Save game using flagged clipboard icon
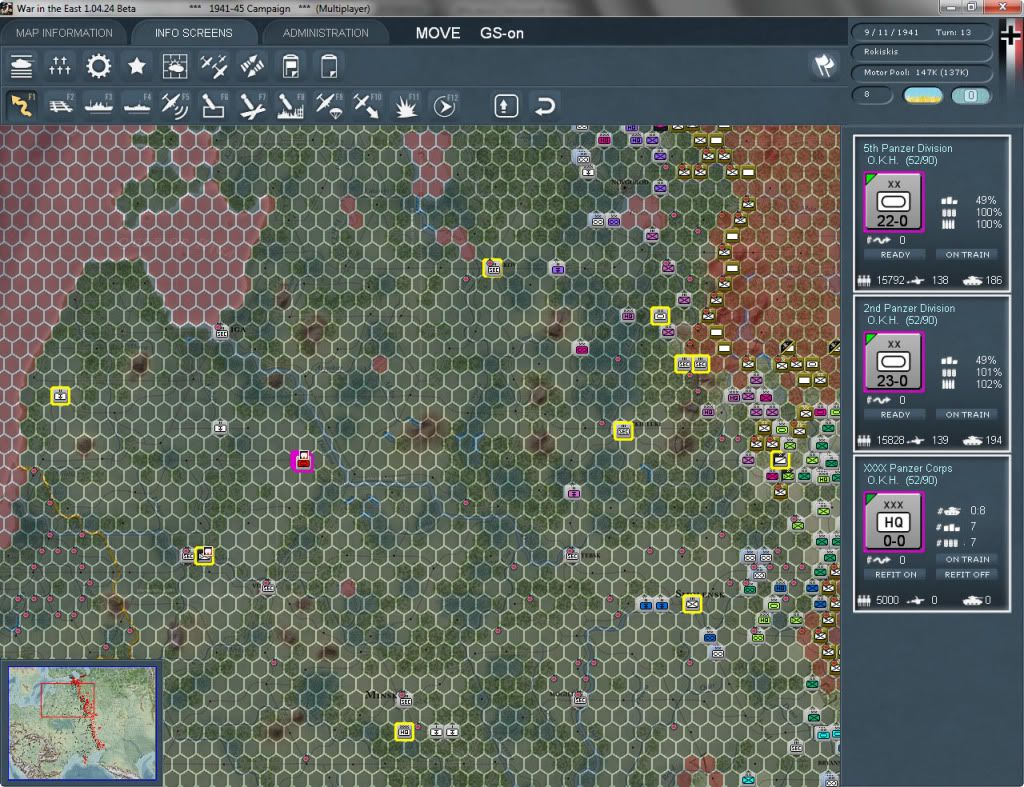 (291, 67)
